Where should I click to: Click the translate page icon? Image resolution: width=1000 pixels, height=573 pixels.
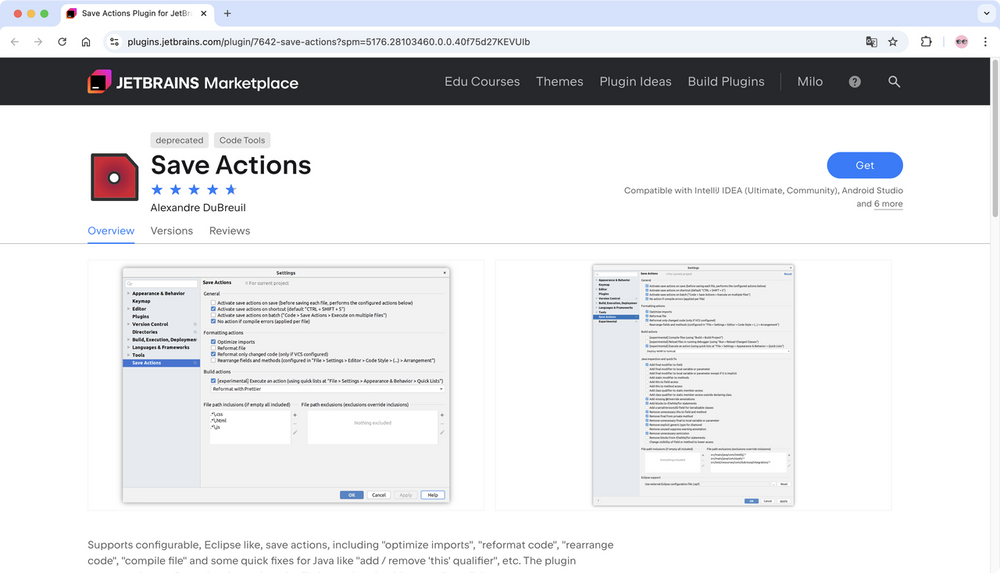871,42
